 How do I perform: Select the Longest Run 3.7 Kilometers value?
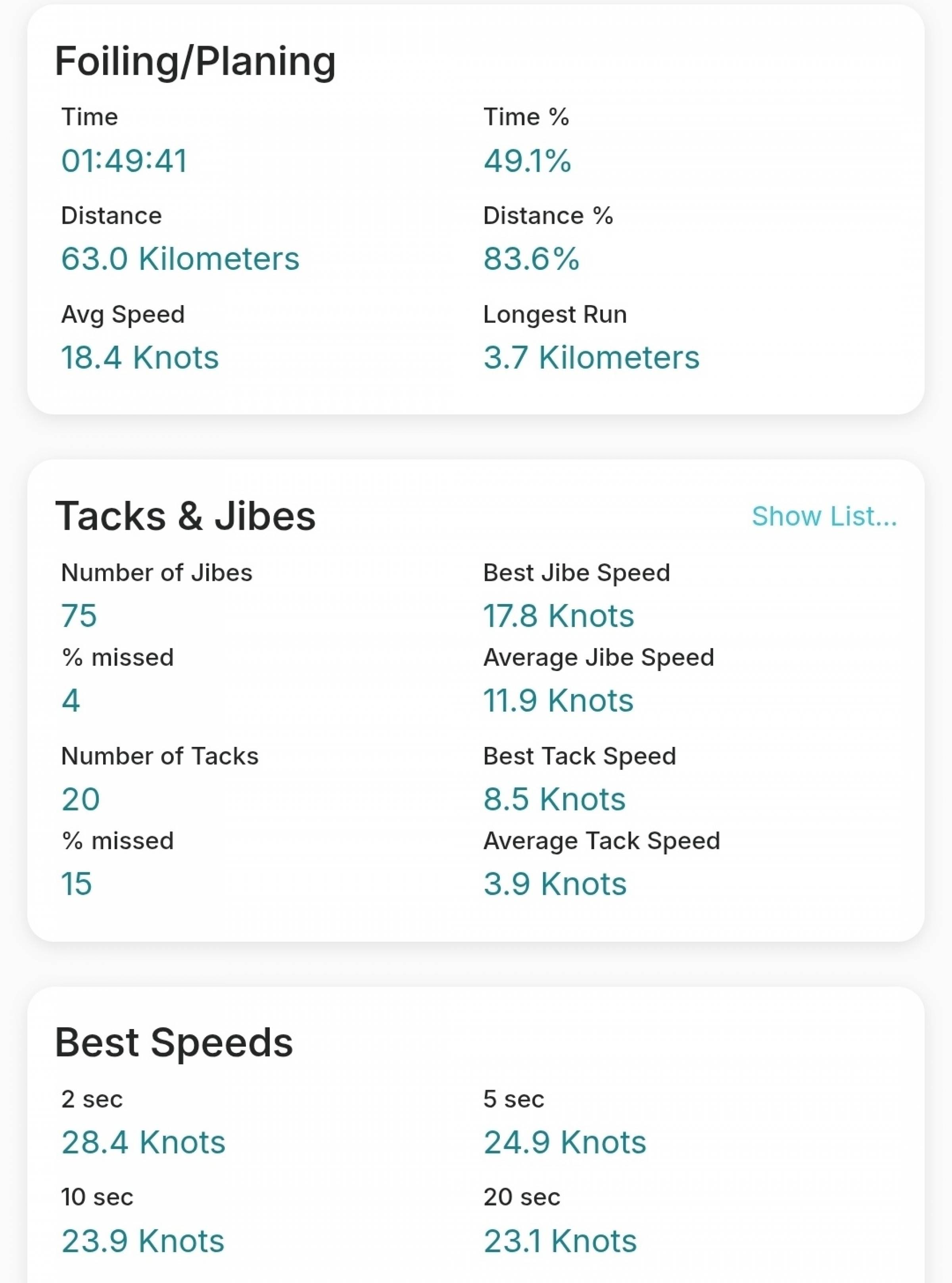[591, 357]
